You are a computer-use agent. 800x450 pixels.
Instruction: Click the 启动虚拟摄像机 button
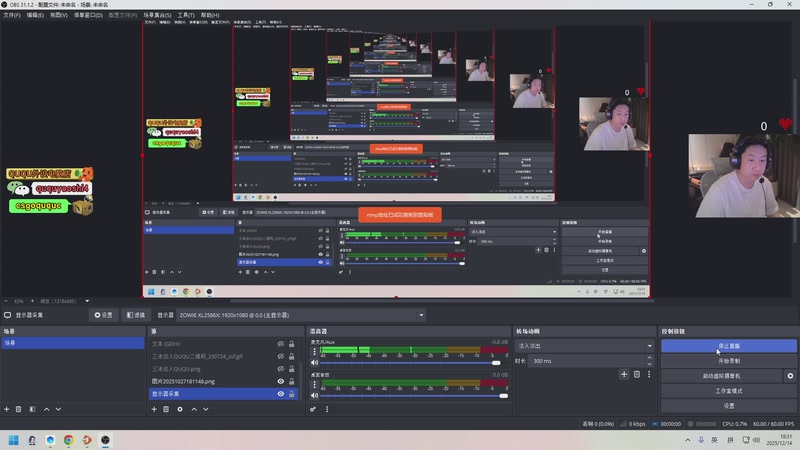[x=721, y=376]
